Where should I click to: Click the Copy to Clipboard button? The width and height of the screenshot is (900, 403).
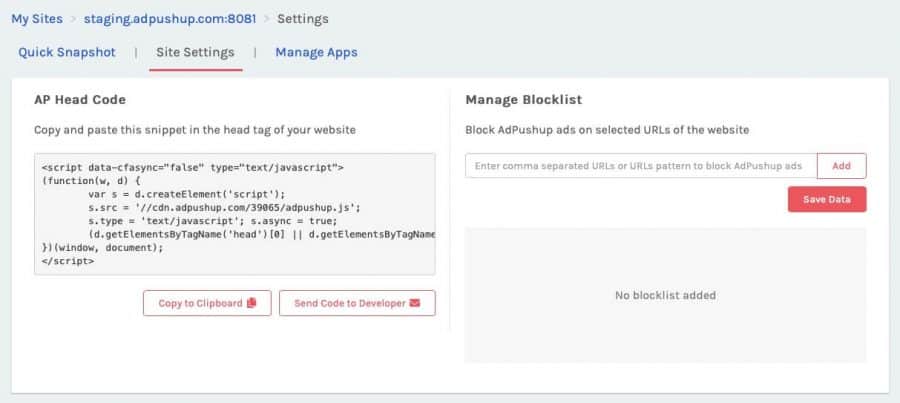tap(207, 303)
